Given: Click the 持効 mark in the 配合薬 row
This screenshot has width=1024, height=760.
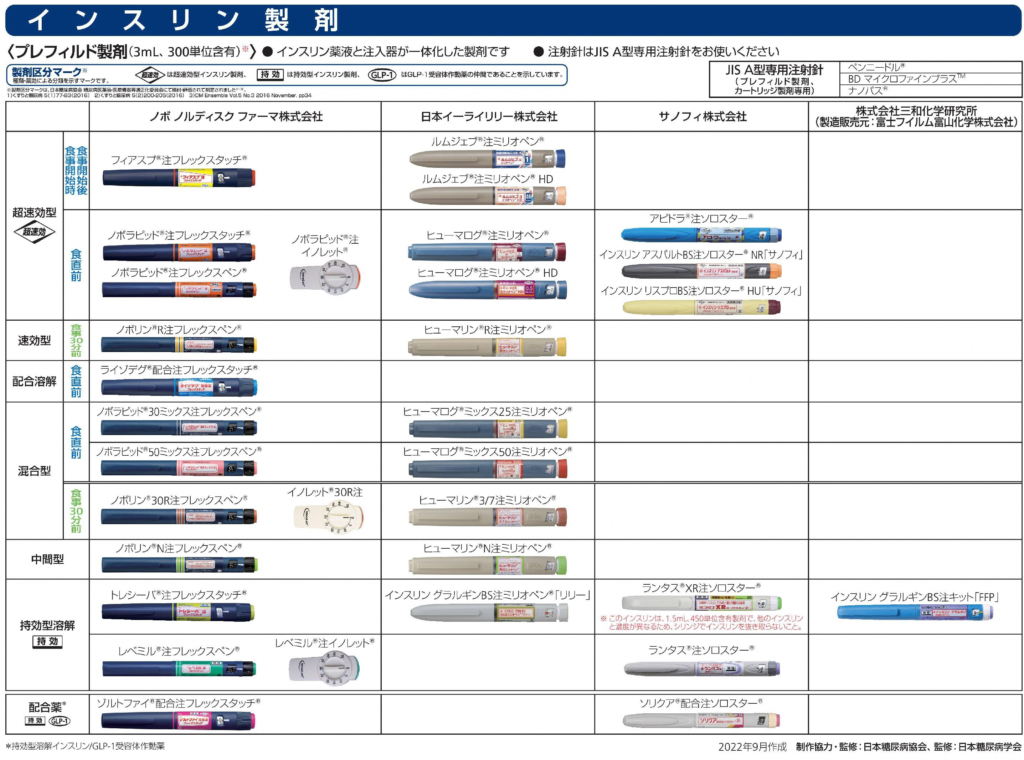Looking at the screenshot, I should pyautogui.click(x=35, y=721).
